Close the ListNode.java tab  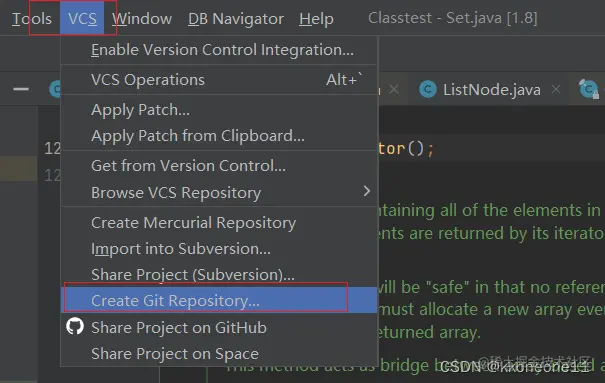556,89
